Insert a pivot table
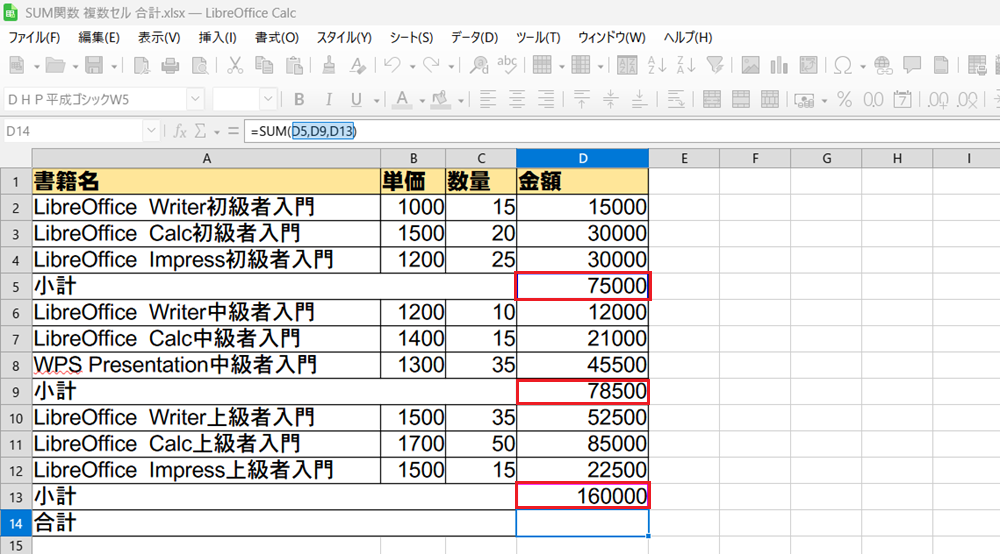The height and width of the screenshot is (554, 1000). (x=808, y=65)
